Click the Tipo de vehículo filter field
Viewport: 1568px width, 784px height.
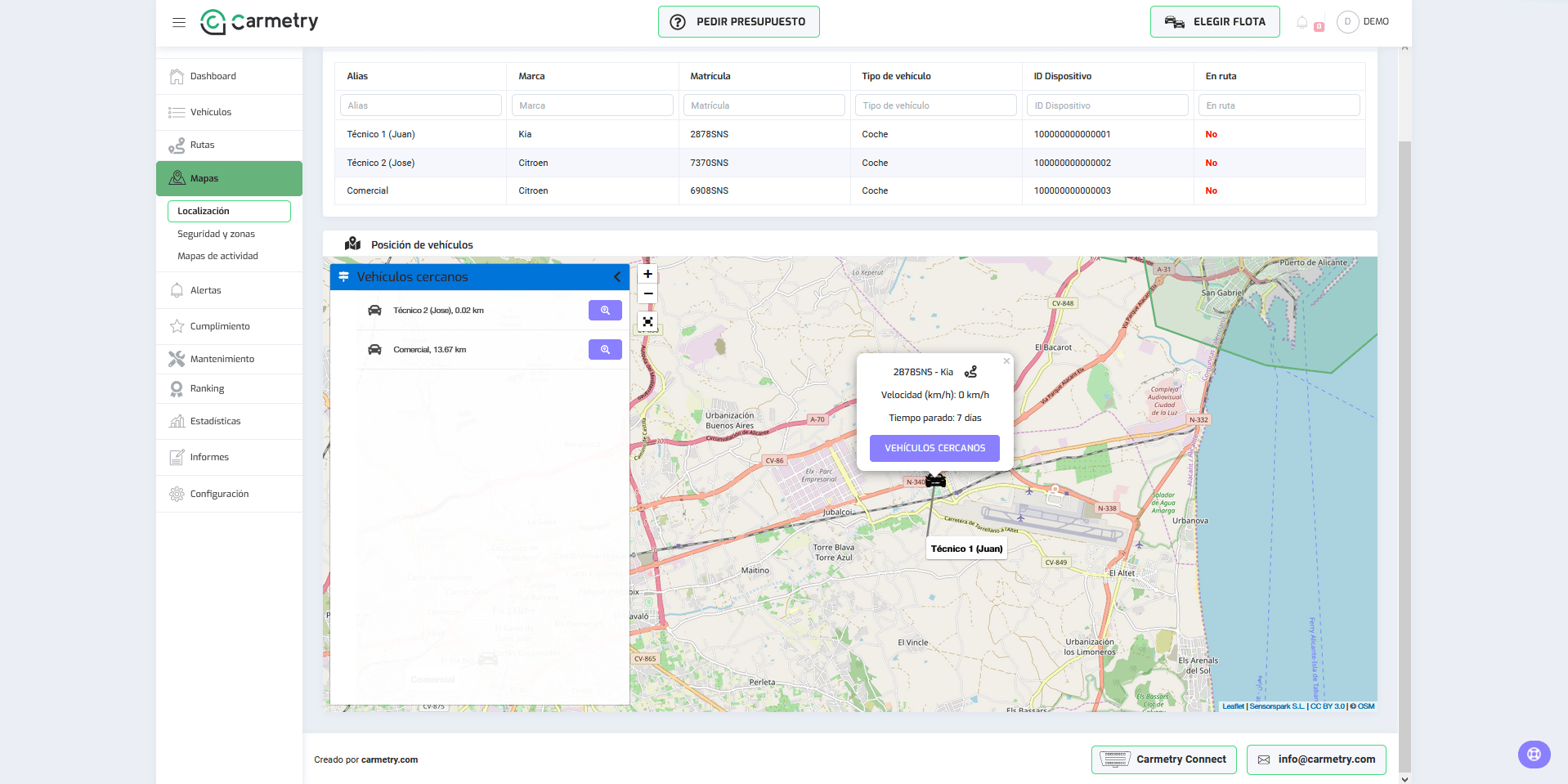pyautogui.click(x=935, y=105)
